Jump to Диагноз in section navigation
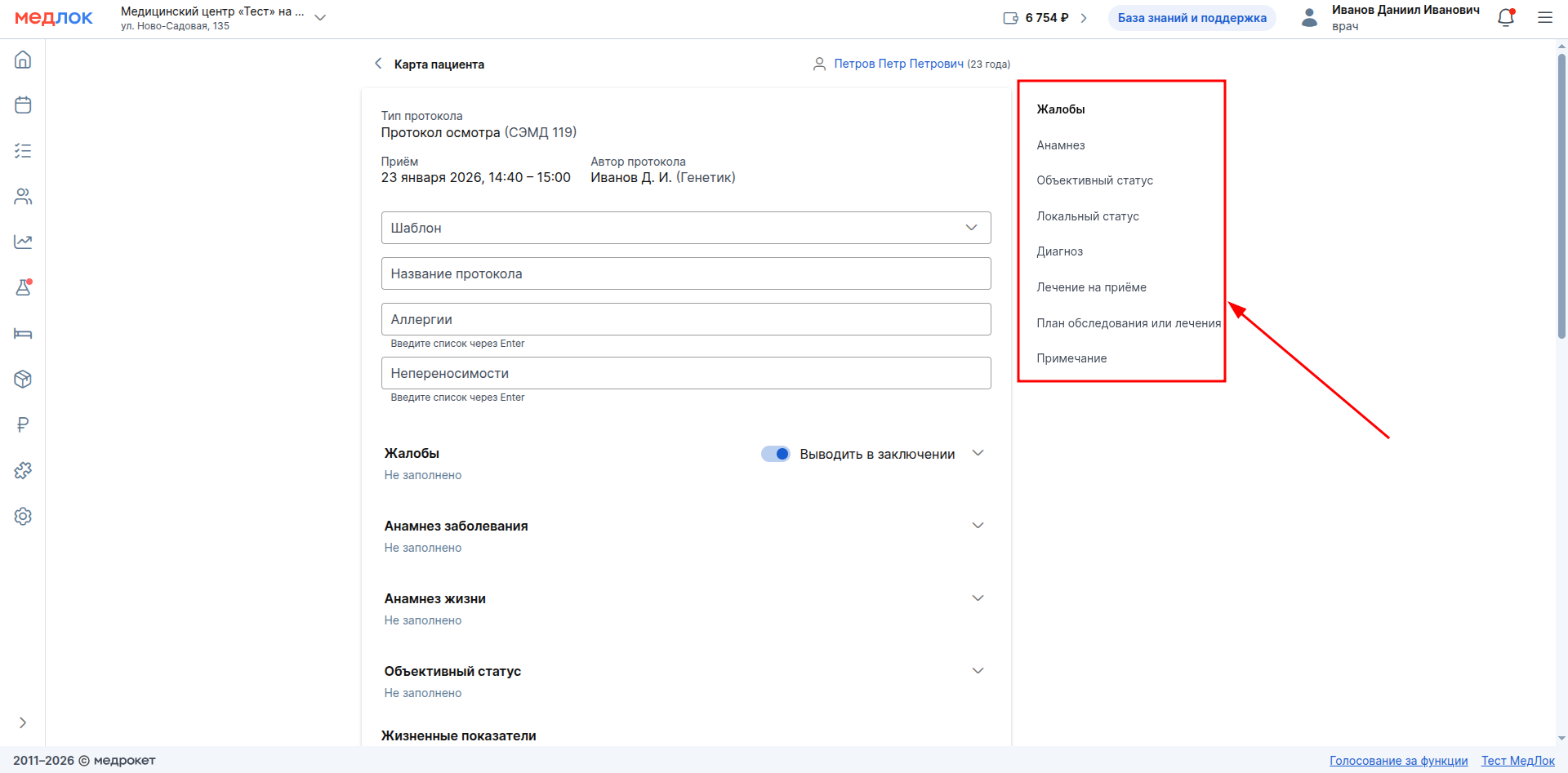 1059,251
